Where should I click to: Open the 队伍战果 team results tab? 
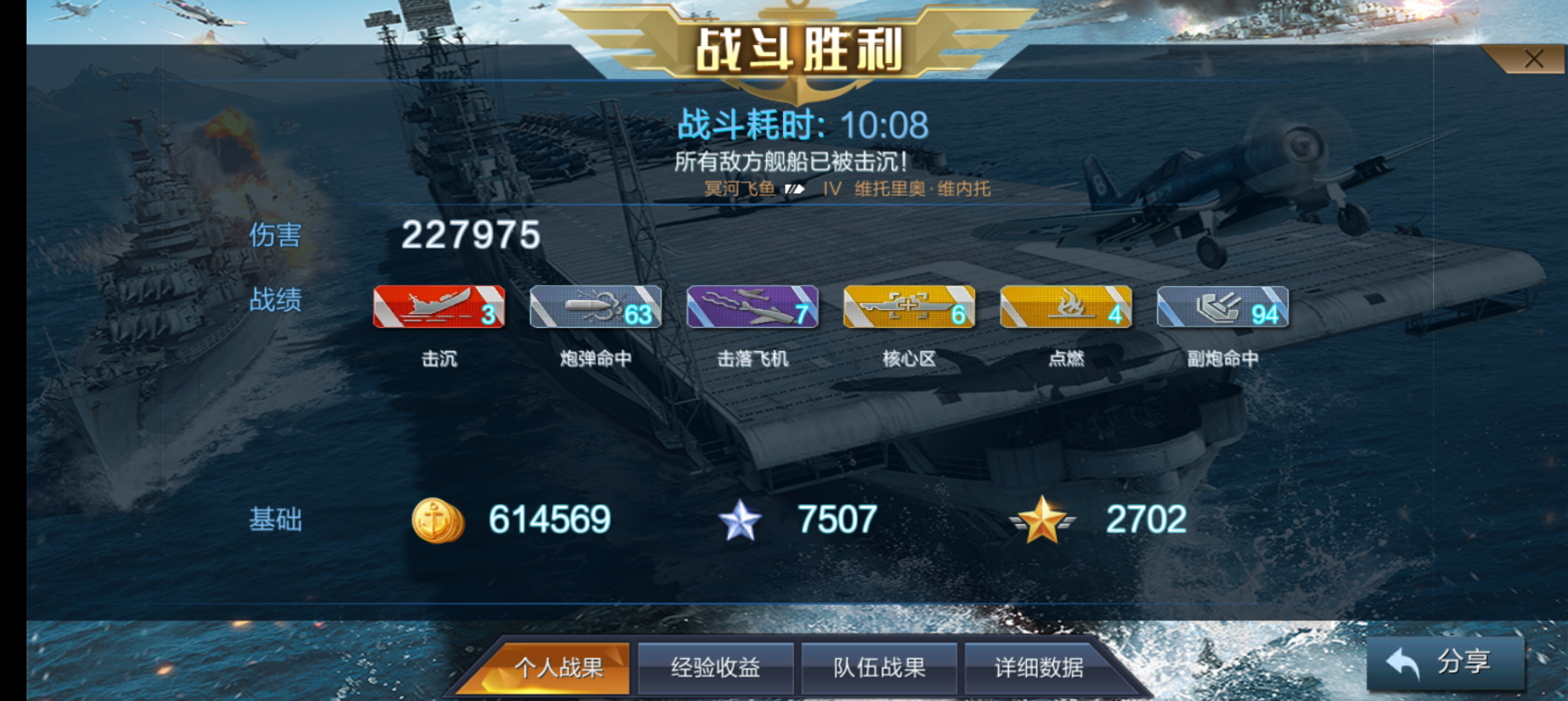coord(879,668)
